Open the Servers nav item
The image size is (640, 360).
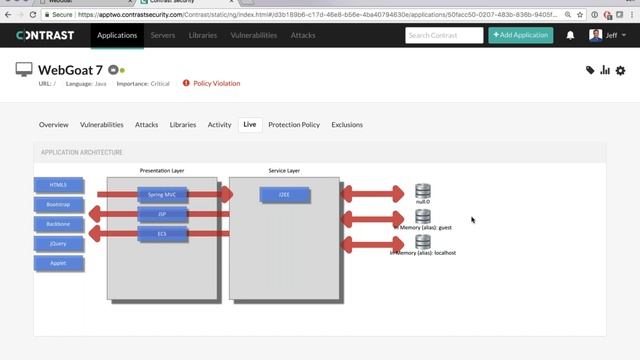tap(162, 36)
